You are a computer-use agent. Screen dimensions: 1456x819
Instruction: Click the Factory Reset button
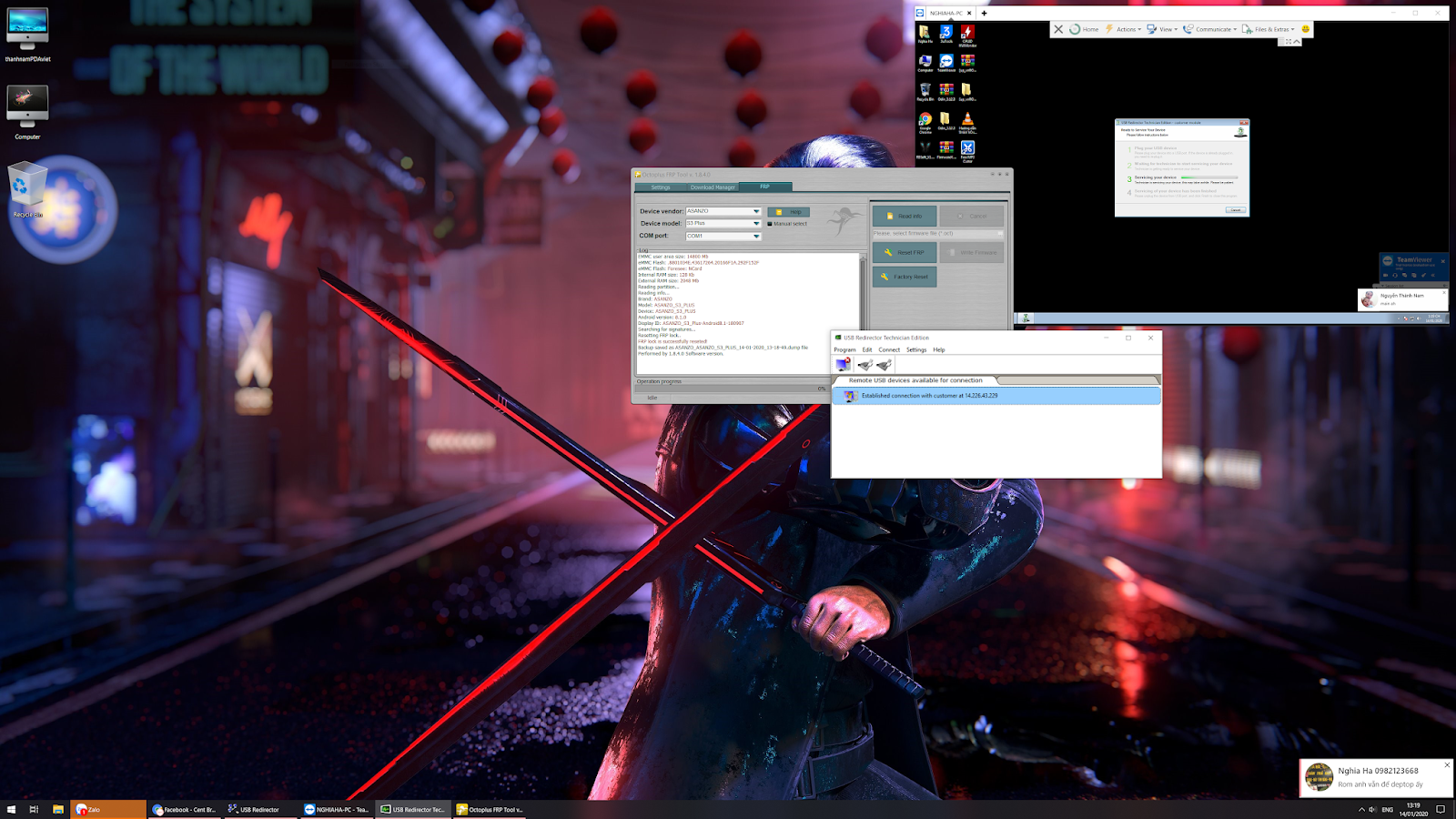coord(904,277)
